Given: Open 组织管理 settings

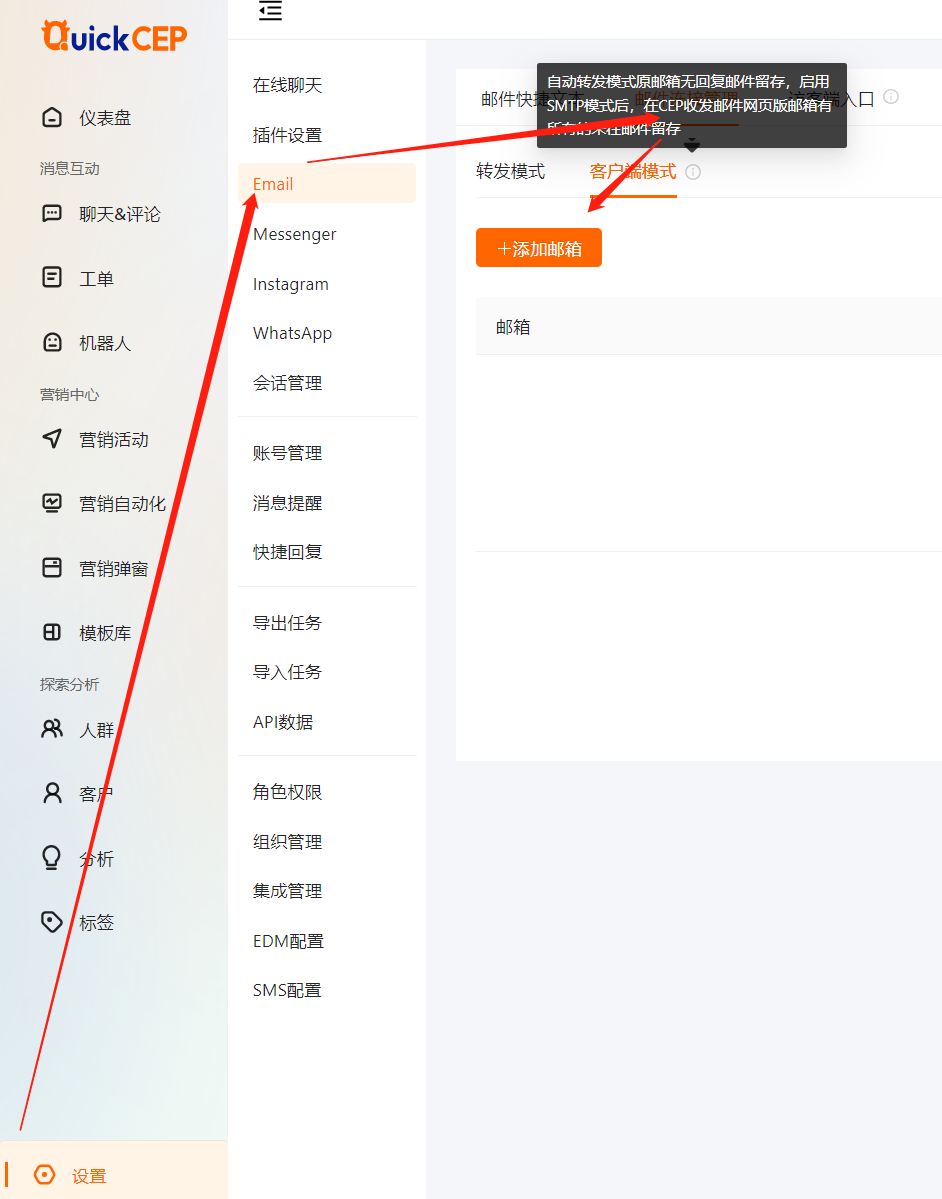Looking at the screenshot, I should tap(287, 842).
